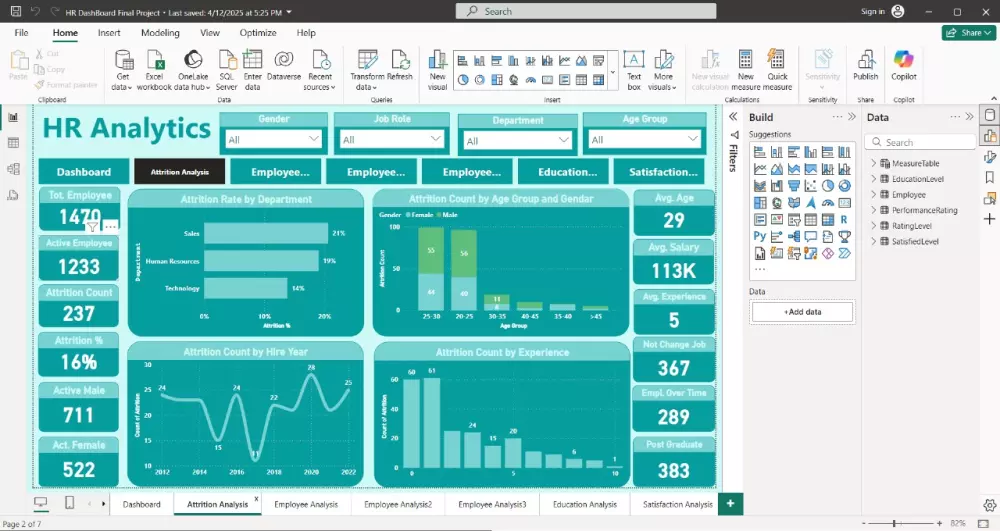Click the Dataverse icon
The width and height of the screenshot is (1000, 531).
(x=284, y=61)
